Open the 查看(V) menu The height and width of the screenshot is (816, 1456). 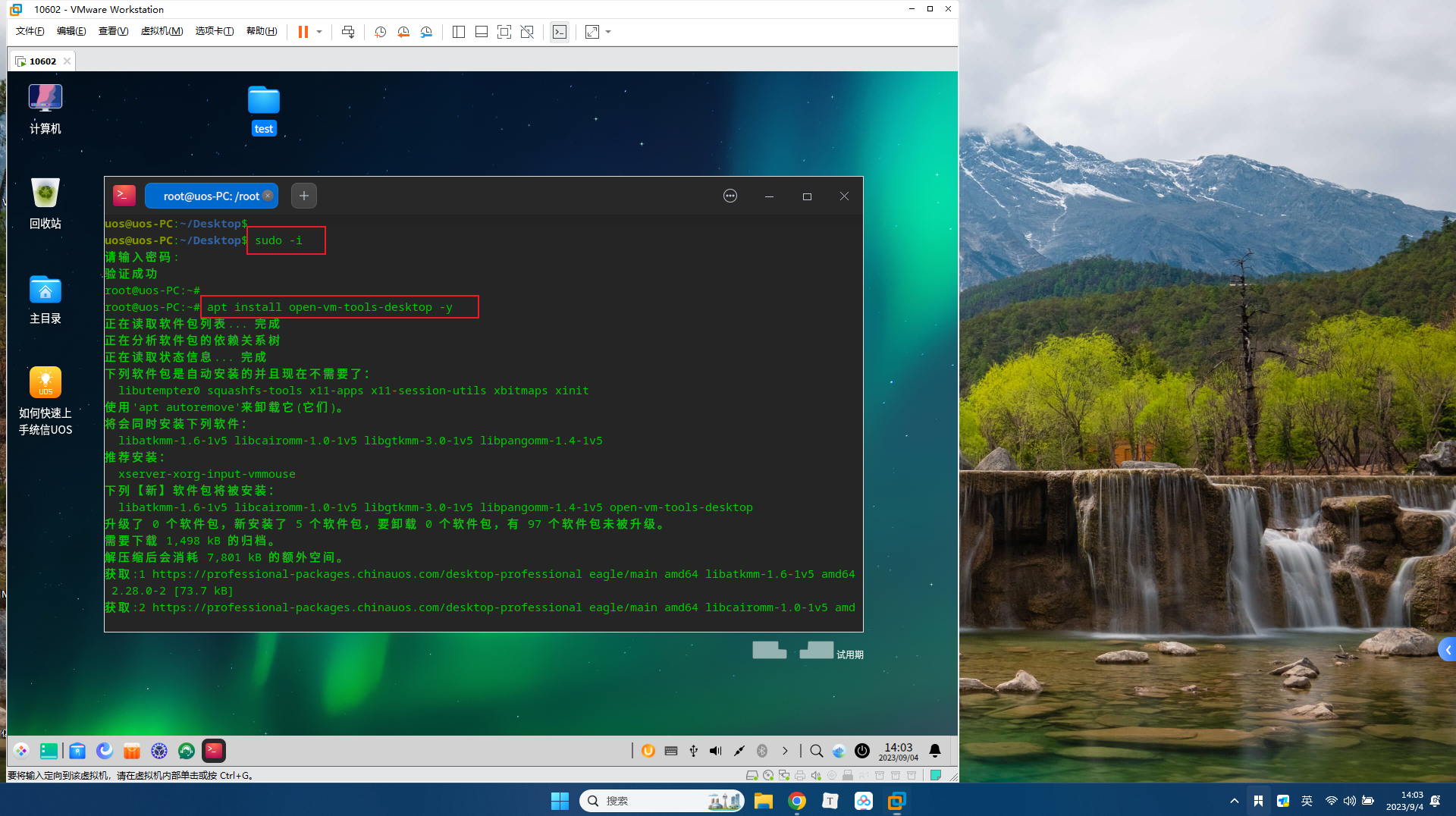(x=113, y=31)
